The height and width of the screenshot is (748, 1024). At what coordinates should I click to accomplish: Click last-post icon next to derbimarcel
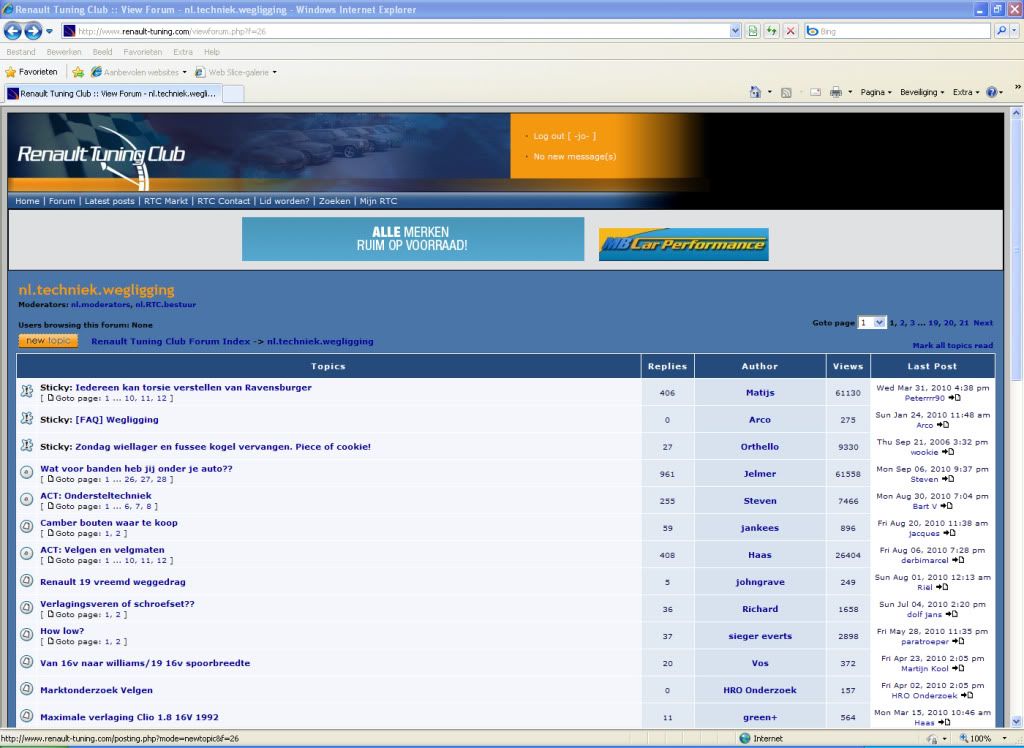[x=958, y=560]
